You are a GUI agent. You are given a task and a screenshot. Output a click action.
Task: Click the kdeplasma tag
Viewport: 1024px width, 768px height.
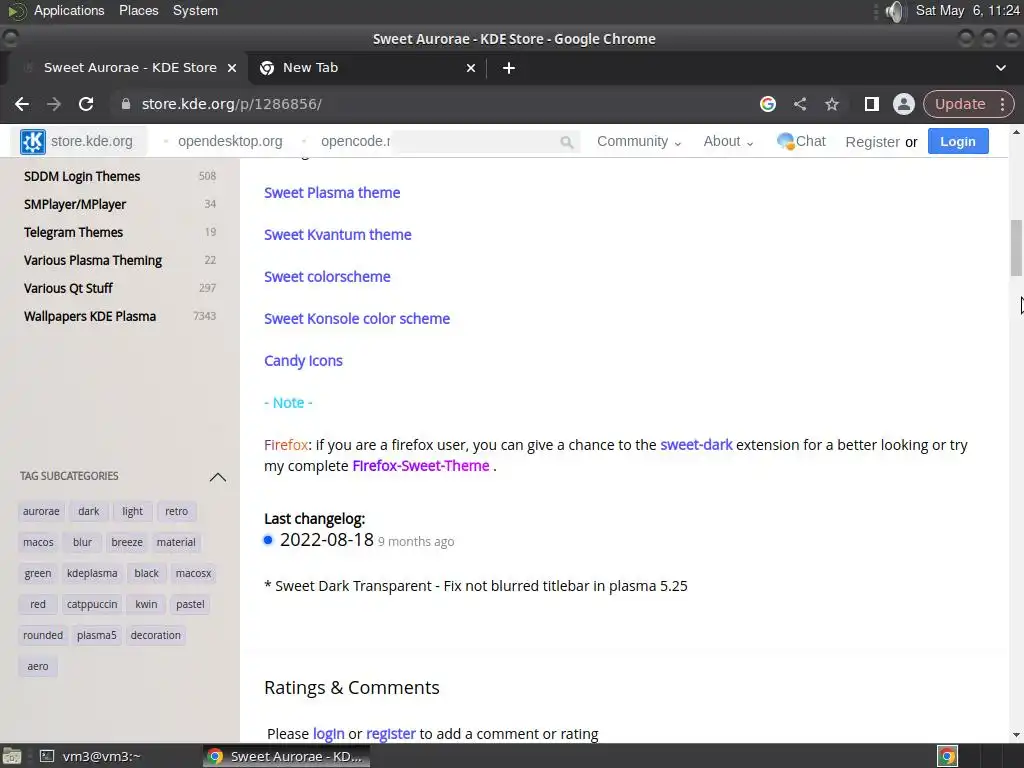(x=92, y=573)
